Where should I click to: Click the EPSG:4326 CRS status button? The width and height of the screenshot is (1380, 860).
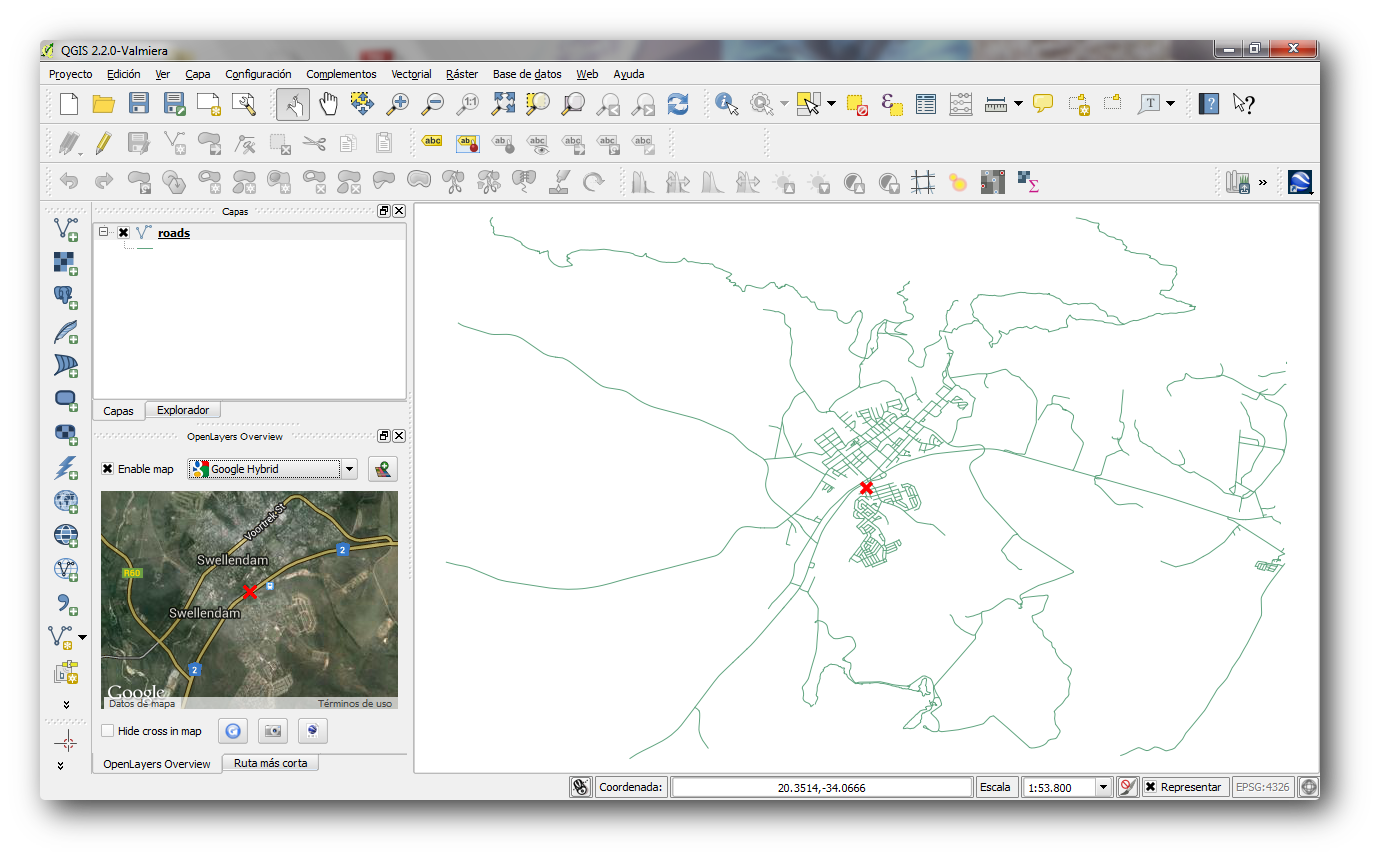1263,787
